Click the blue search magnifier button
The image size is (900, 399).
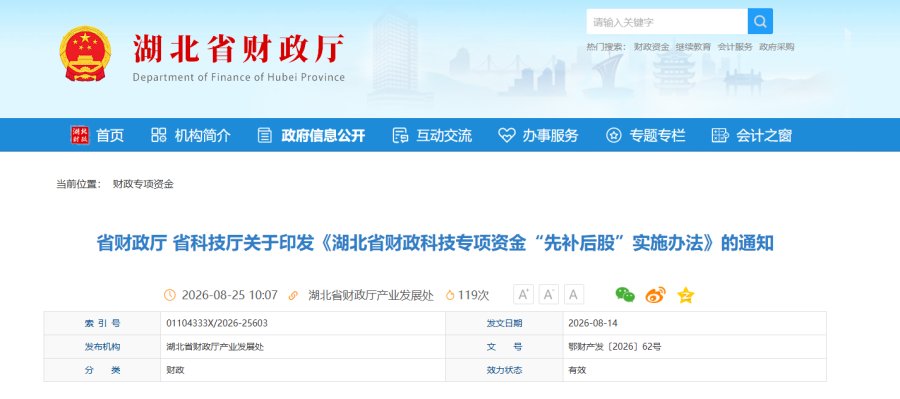coord(760,22)
